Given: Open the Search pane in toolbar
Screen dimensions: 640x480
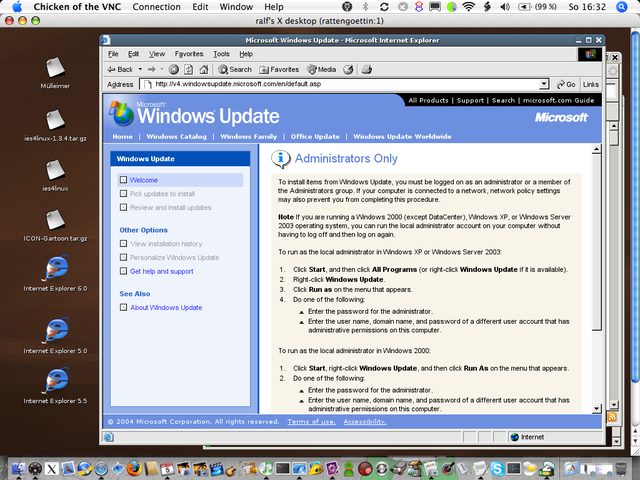Looking at the screenshot, I should 235,69.
